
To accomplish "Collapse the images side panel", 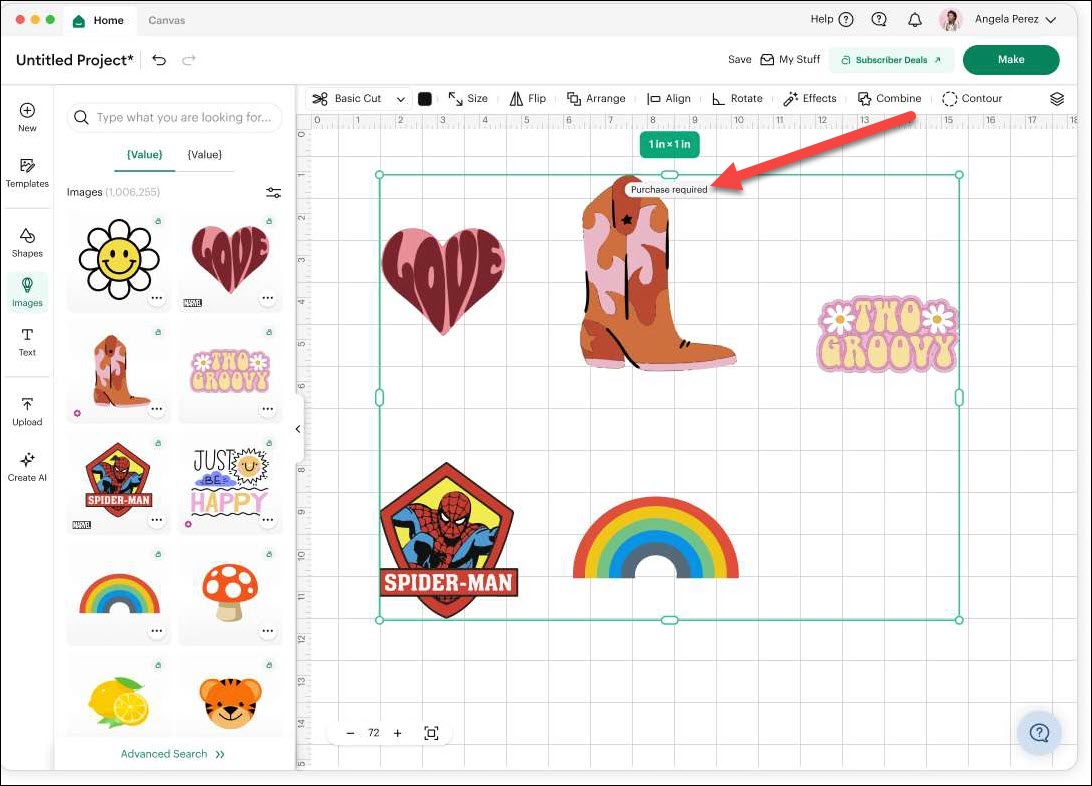I will [x=298, y=429].
